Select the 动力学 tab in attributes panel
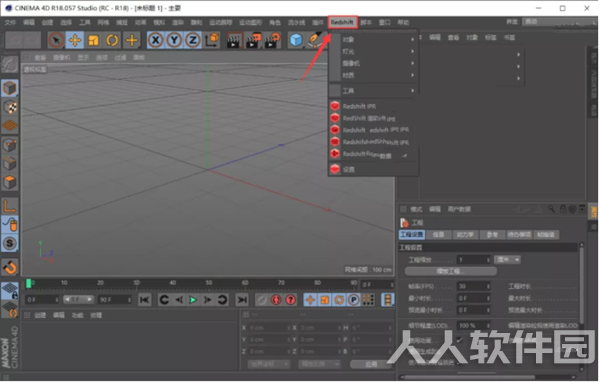 pyautogui.click(x=465, y=235)
